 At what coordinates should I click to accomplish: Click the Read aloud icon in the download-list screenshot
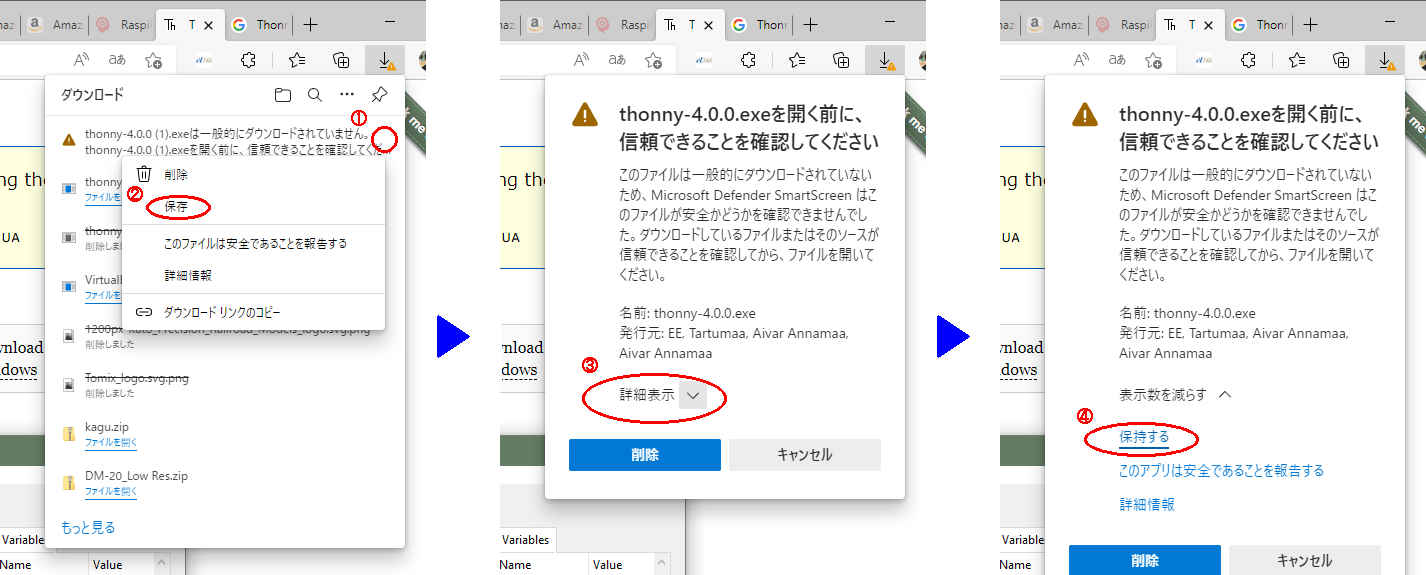pos(82,60)
